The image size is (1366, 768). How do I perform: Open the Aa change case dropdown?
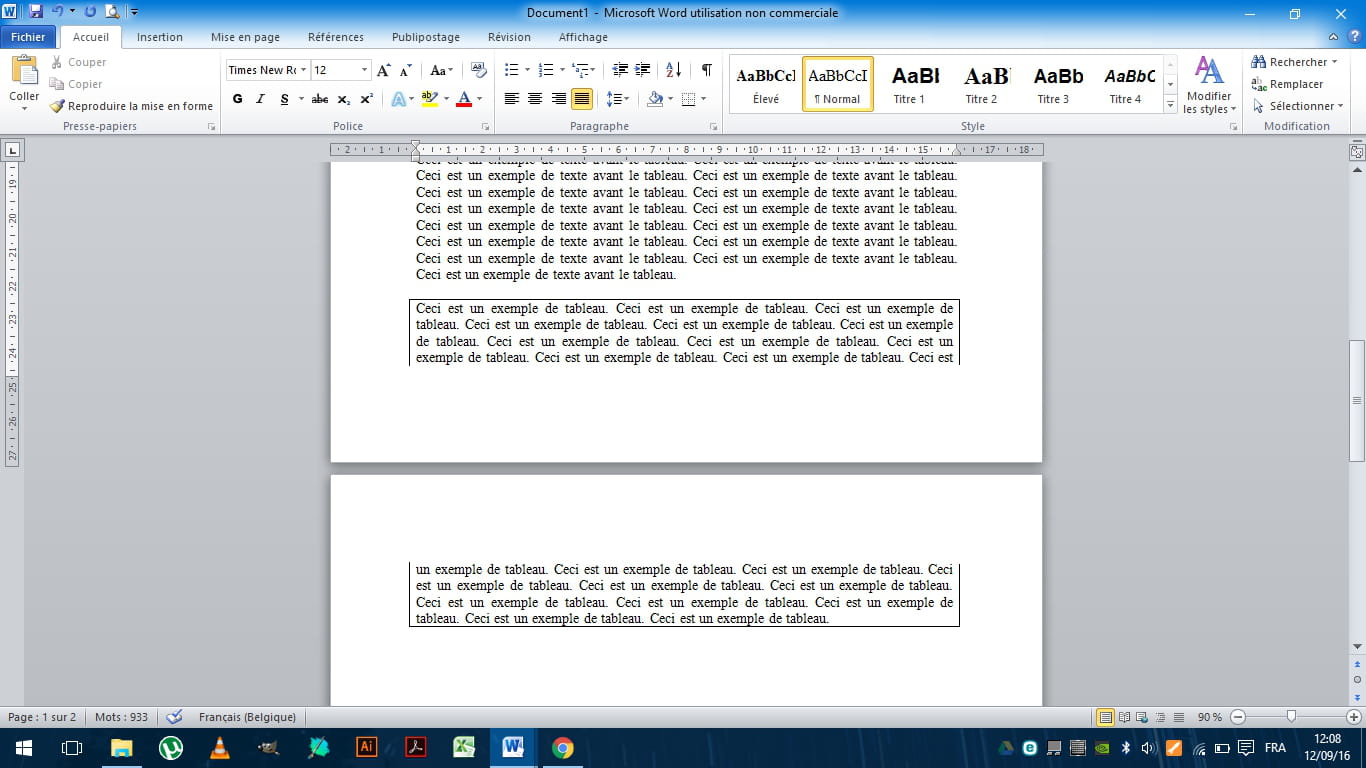(x=441, y=70)
